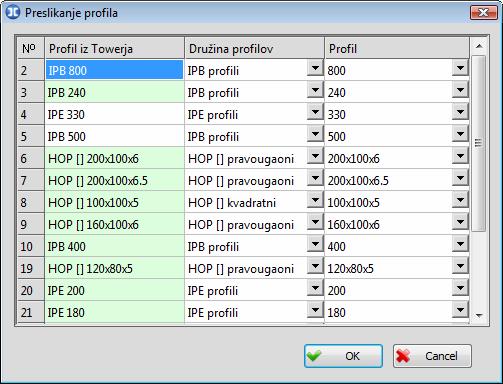The width and height of the screenshot is (503, 384).
Task: Expand the family dropdown in row IPB 500
Action: tap(315, 134)
